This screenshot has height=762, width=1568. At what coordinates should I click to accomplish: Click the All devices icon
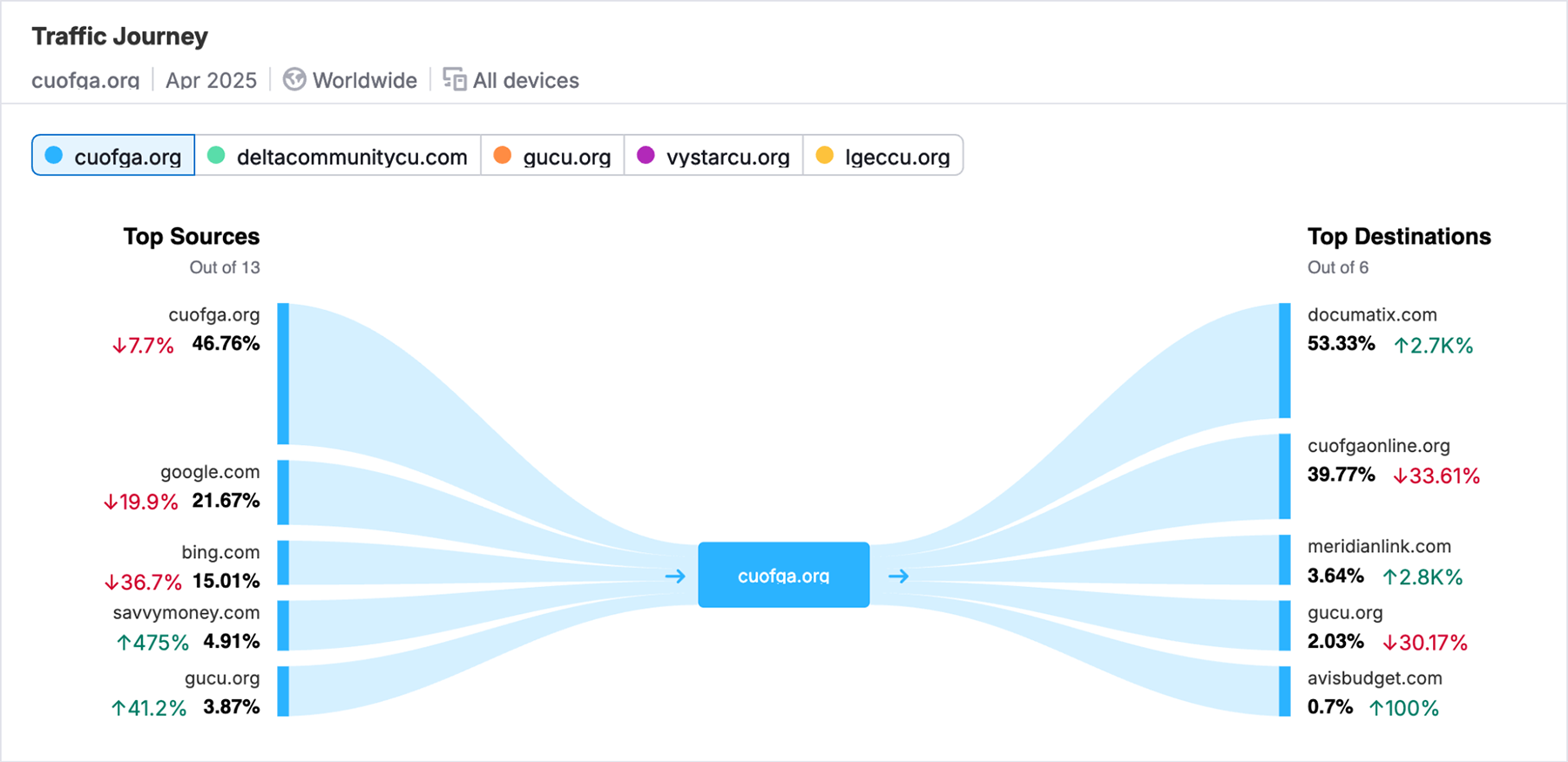454,80
